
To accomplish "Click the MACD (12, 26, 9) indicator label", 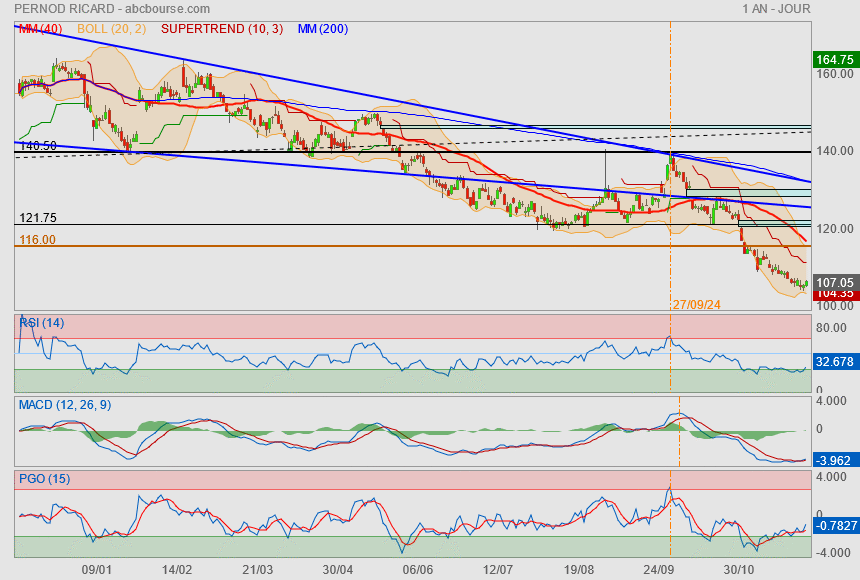I will pyautogui.click(x=65, y=405).
